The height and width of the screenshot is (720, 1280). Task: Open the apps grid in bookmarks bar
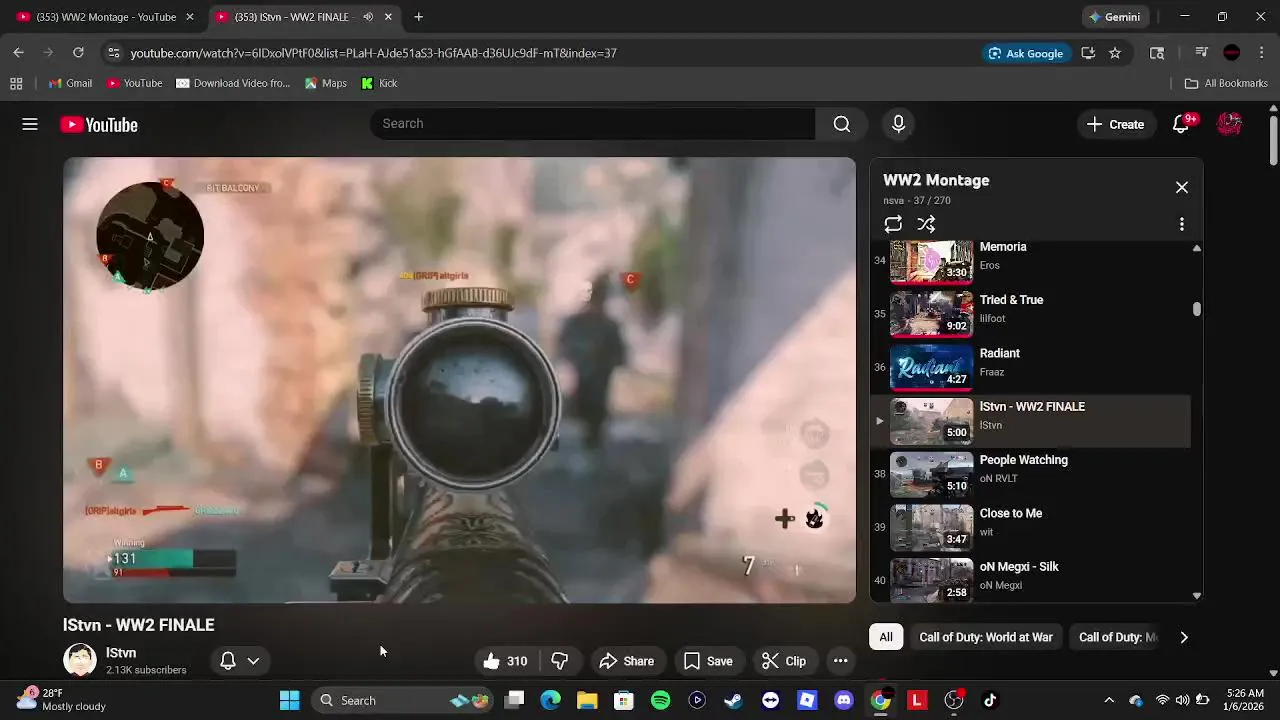(16, 83)
